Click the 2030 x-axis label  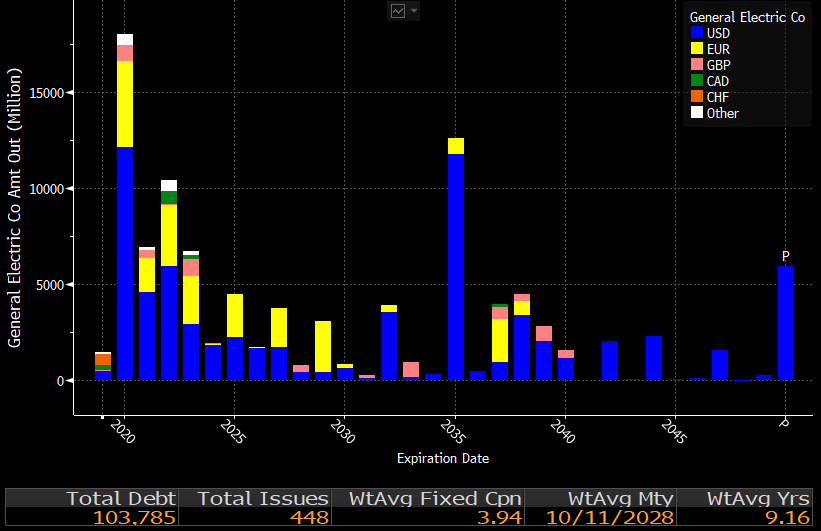343,432
